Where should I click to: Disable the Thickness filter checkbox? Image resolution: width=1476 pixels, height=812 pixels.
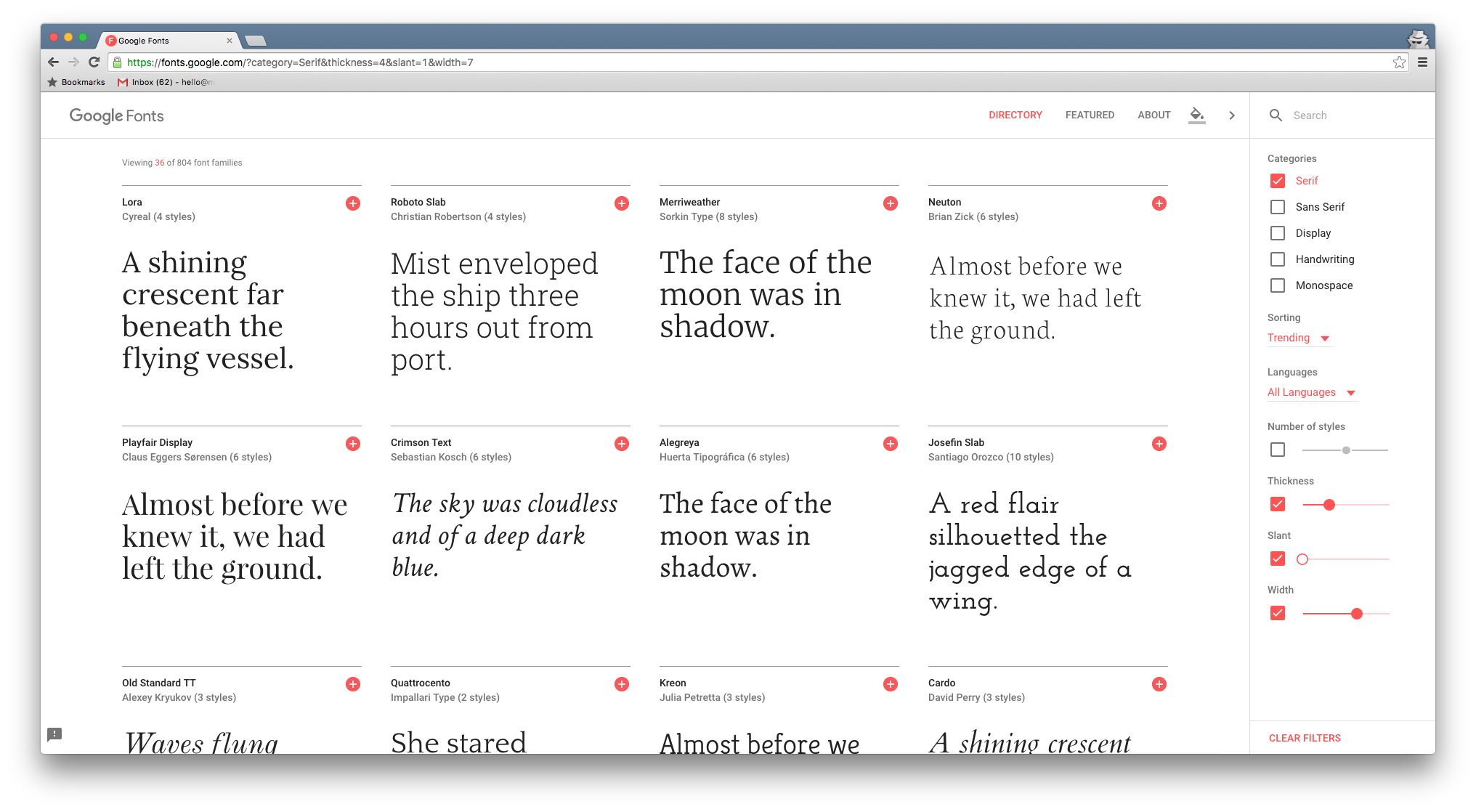pyautogui.click(x=1278, y=504)
